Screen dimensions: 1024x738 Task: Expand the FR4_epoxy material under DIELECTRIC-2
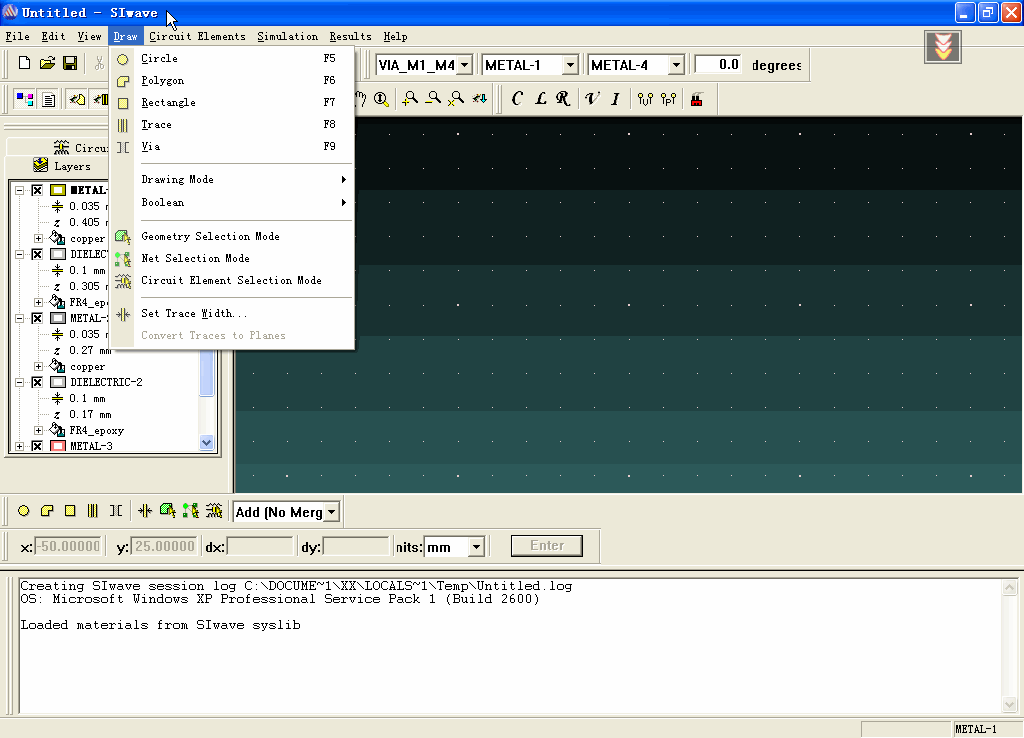tap(39, 430)
